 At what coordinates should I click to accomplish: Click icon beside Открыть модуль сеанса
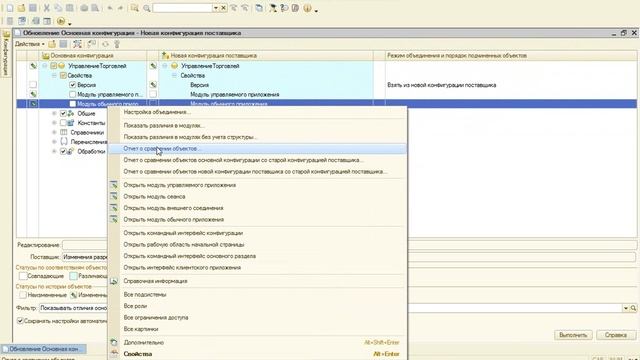114,196
